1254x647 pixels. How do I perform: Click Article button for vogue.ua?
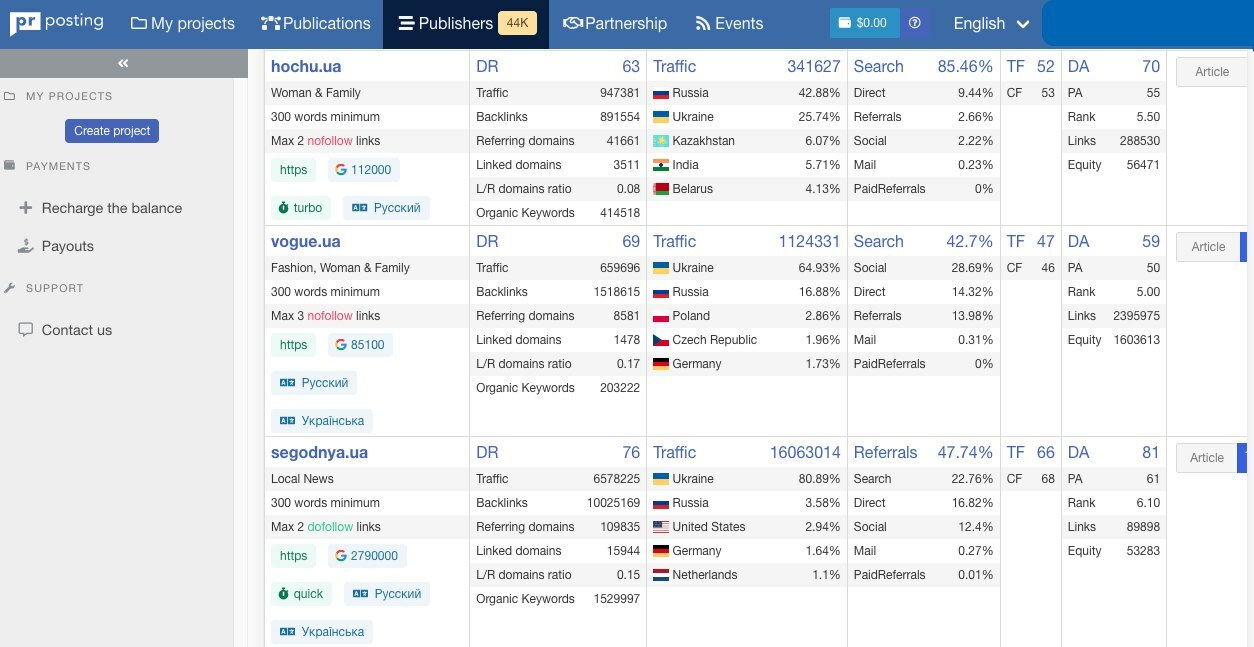(x=1208, y=247)
